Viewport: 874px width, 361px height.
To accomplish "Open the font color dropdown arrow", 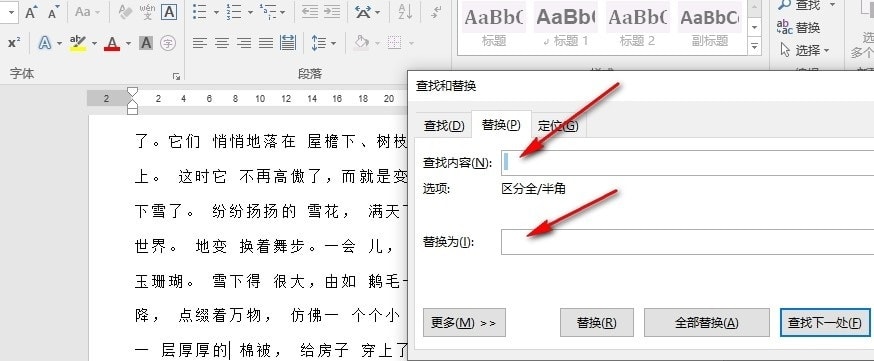I will click(128, 43).
